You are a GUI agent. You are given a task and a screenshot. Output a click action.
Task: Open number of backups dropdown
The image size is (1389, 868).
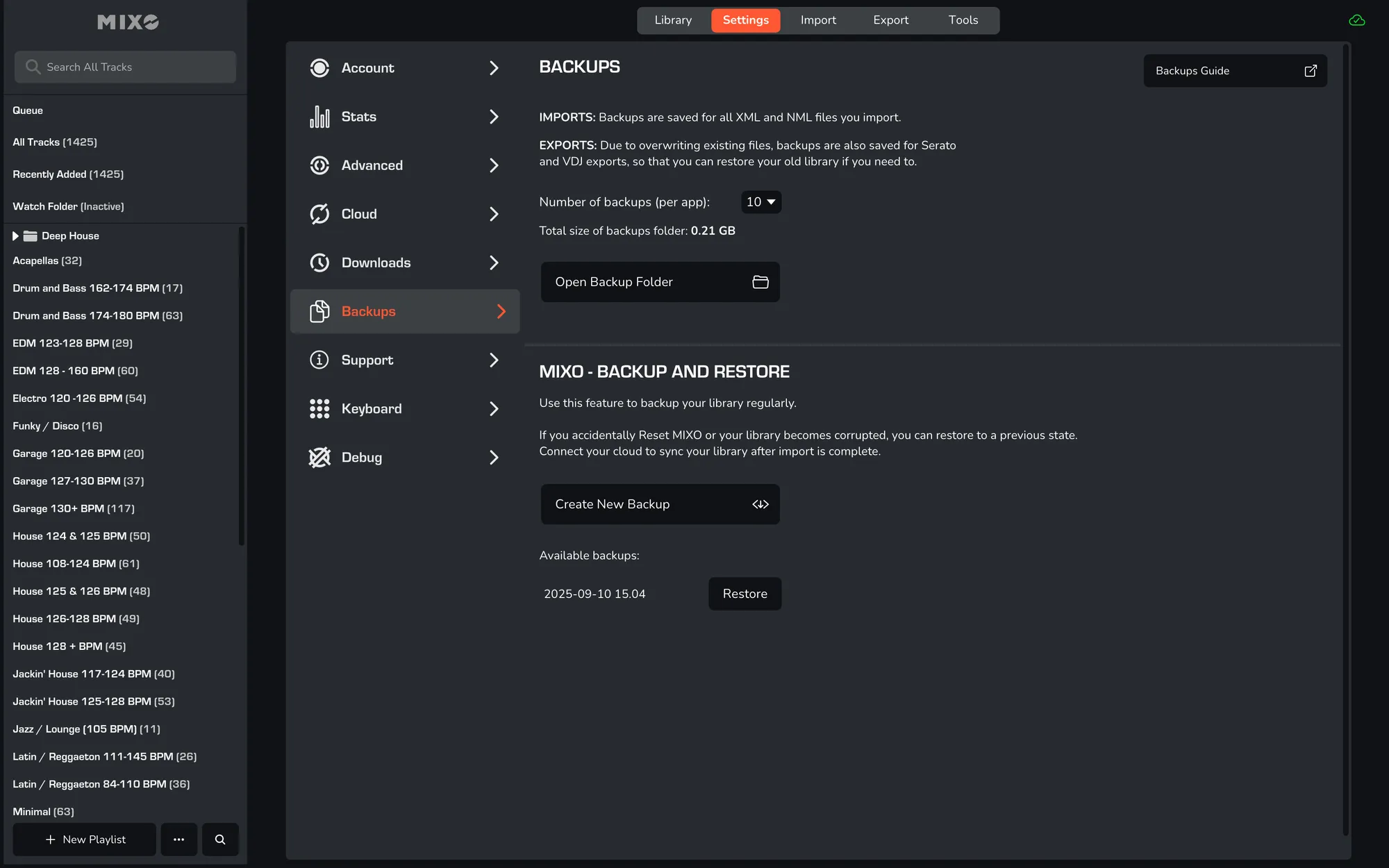[761, 202]
